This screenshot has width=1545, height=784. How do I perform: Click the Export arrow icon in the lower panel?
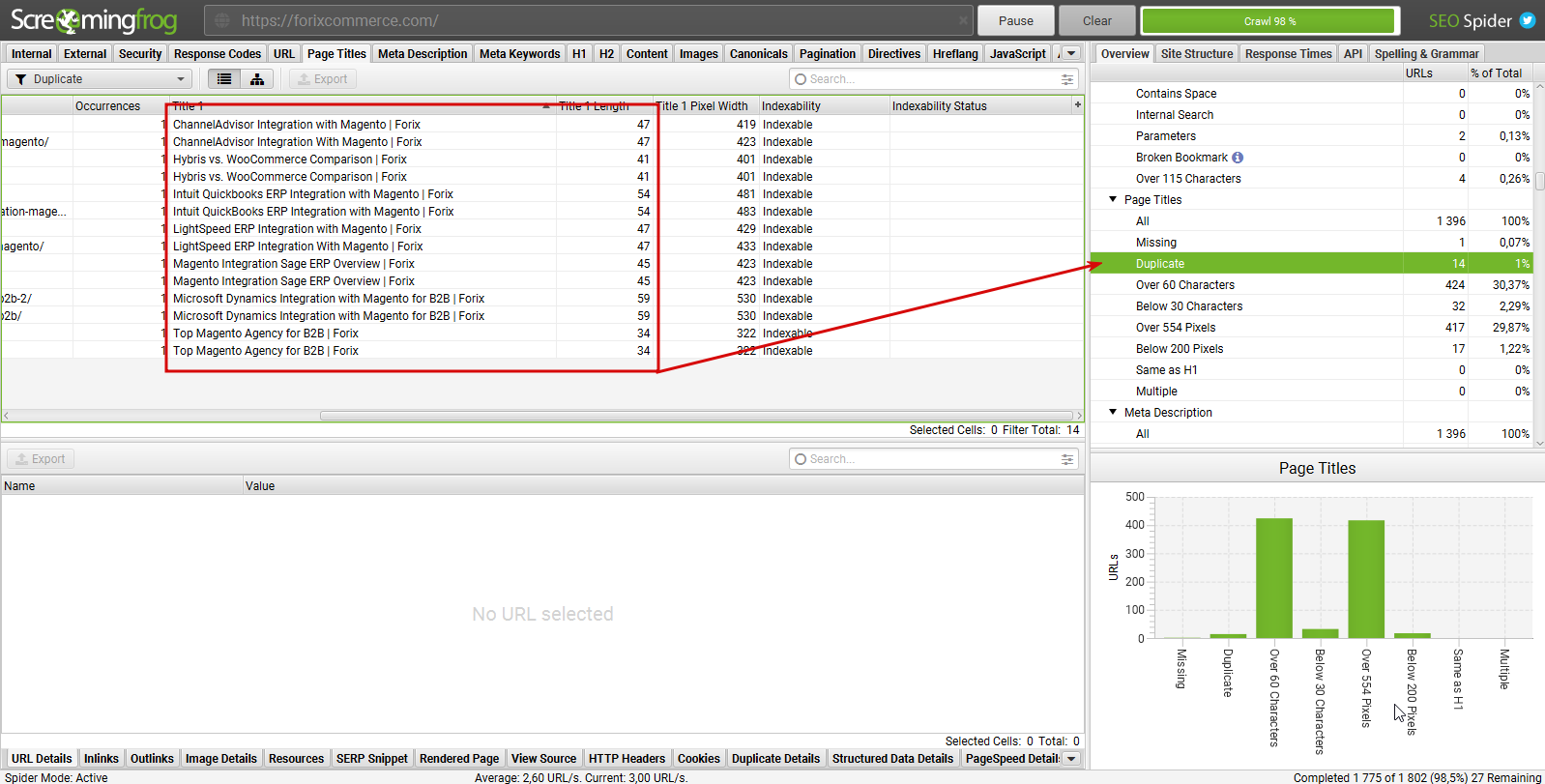click(x=21, y=459)
